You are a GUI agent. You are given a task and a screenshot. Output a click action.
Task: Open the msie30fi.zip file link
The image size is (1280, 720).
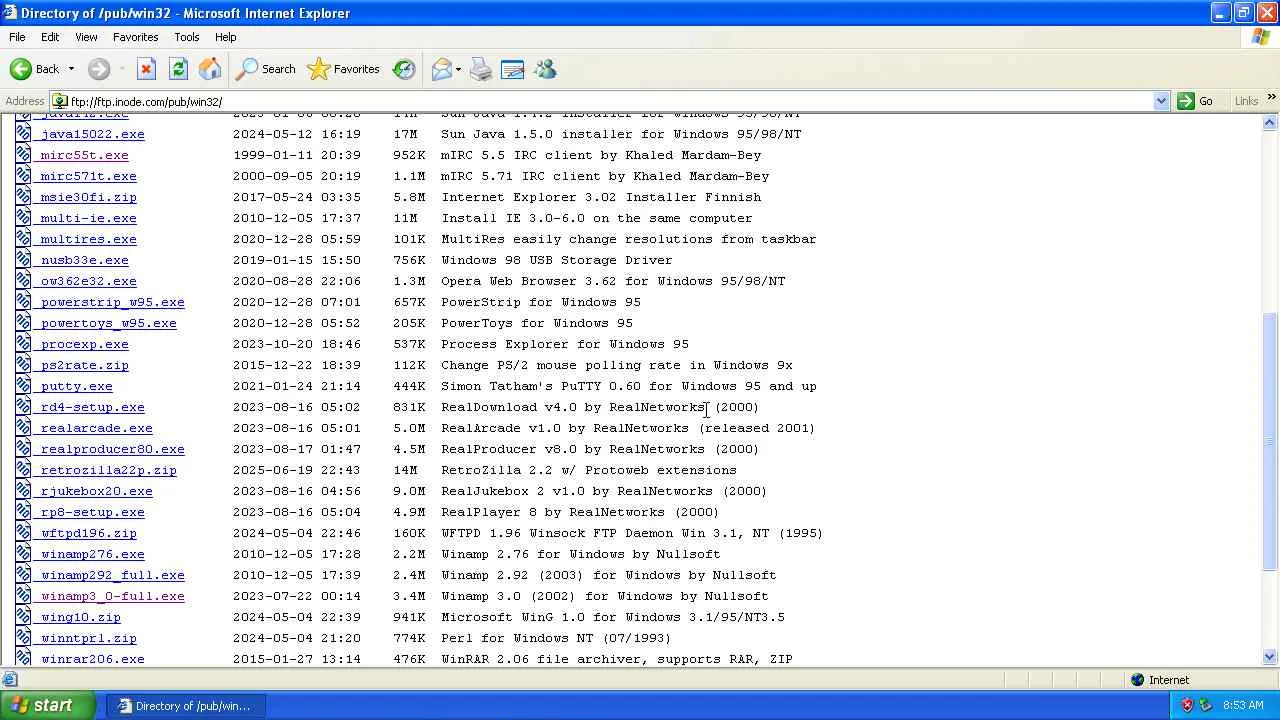[88, 197]
